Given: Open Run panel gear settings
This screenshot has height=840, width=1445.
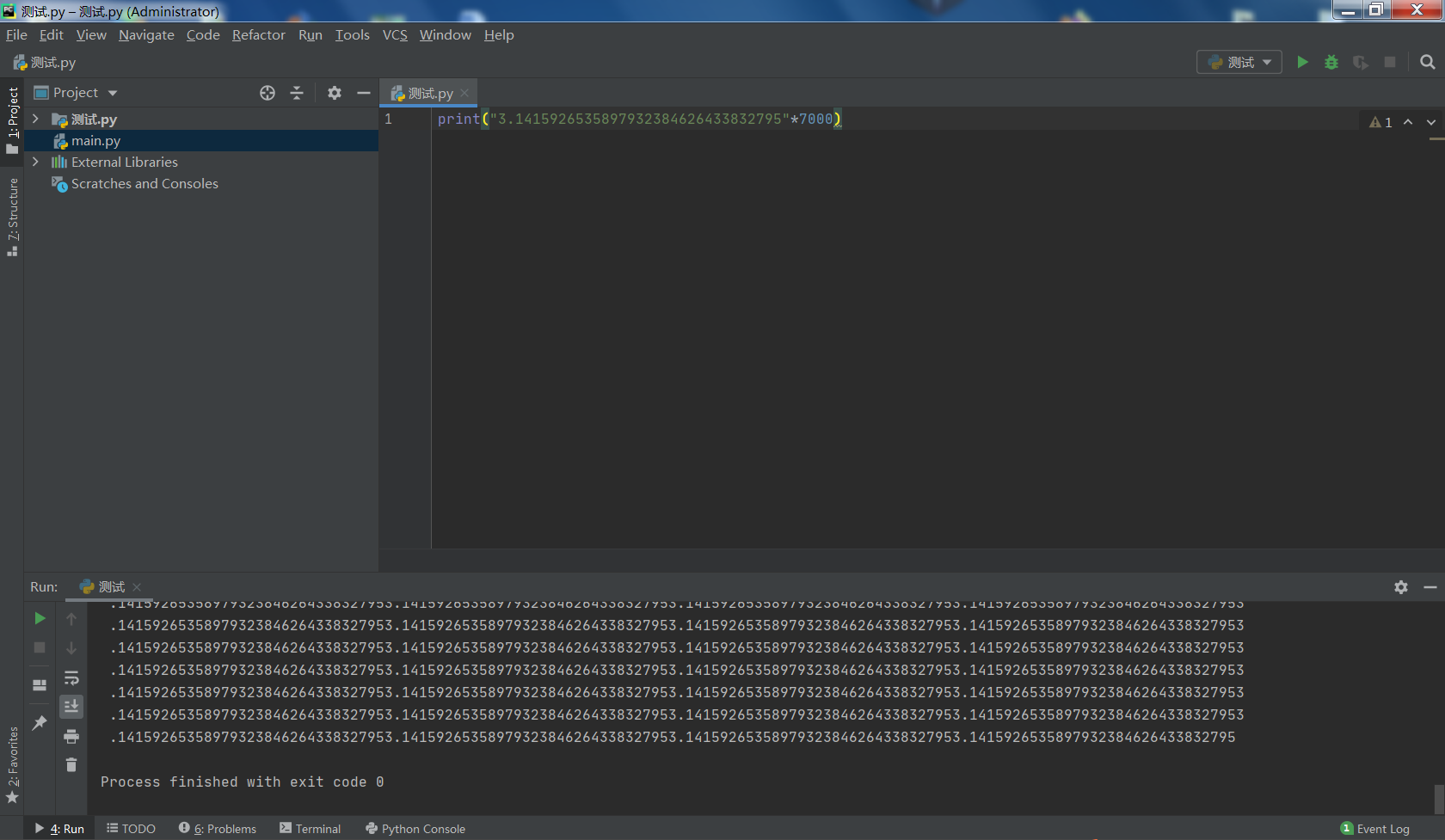Looking at the screenshot, I should (1401, 587).
